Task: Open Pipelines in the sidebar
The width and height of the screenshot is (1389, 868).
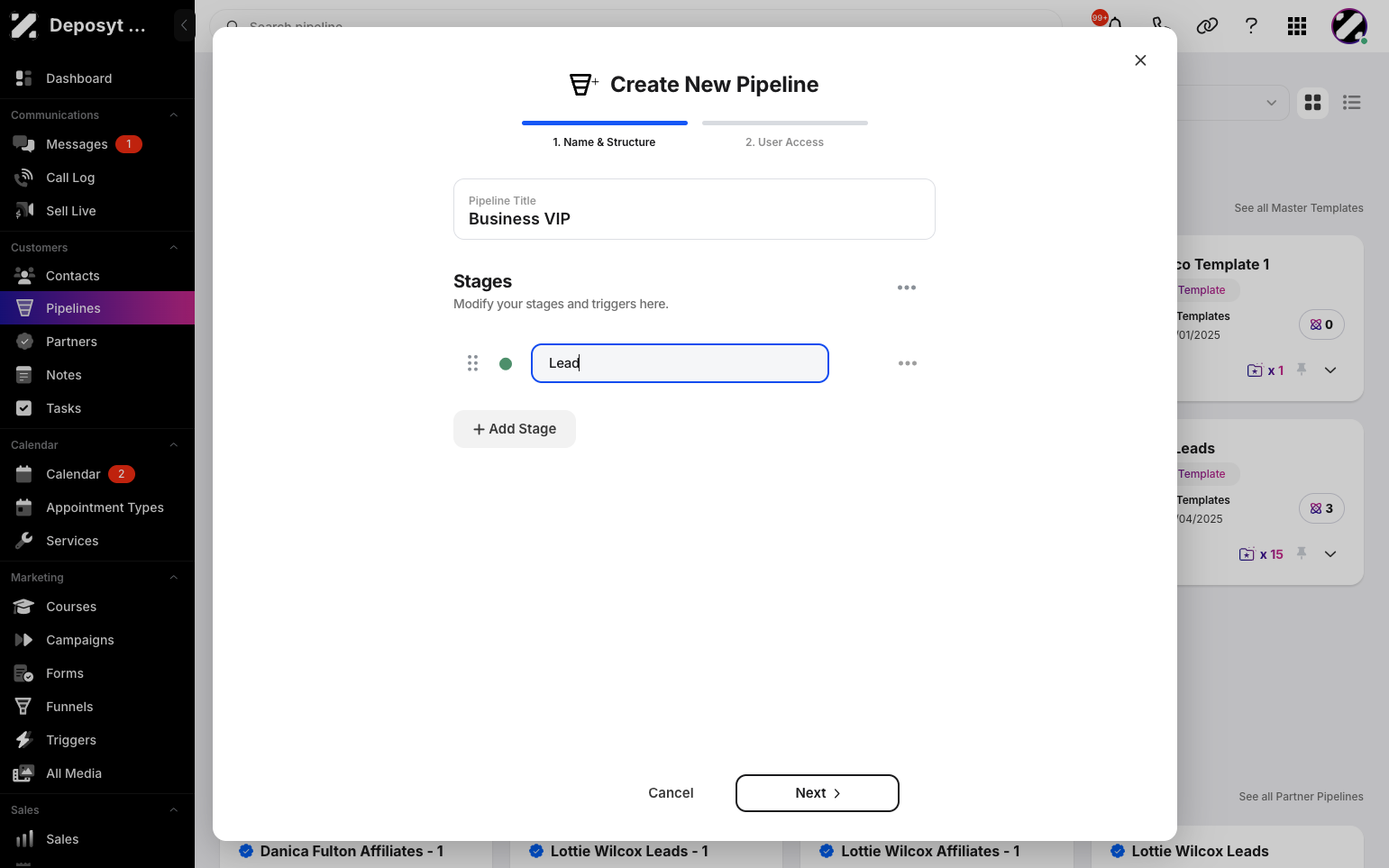Action: click(x=97, y=308)
